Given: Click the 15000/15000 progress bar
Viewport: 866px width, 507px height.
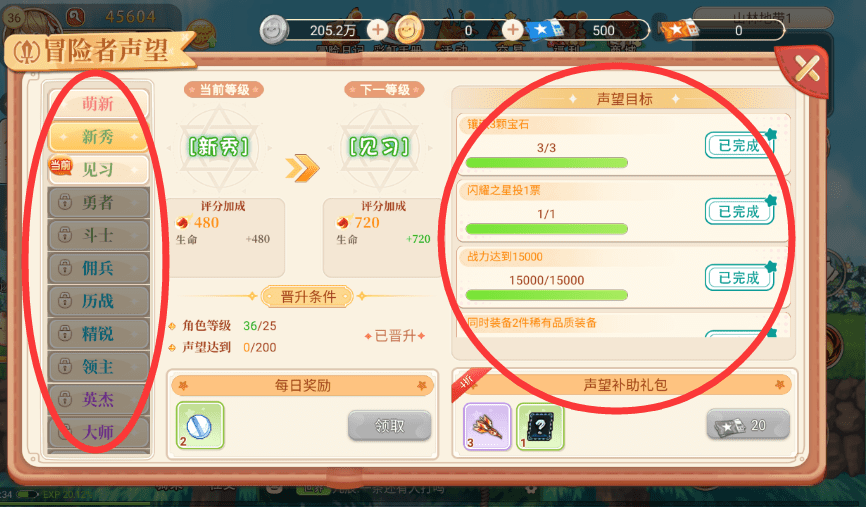Looking at the screenshot, I should 546,295.
